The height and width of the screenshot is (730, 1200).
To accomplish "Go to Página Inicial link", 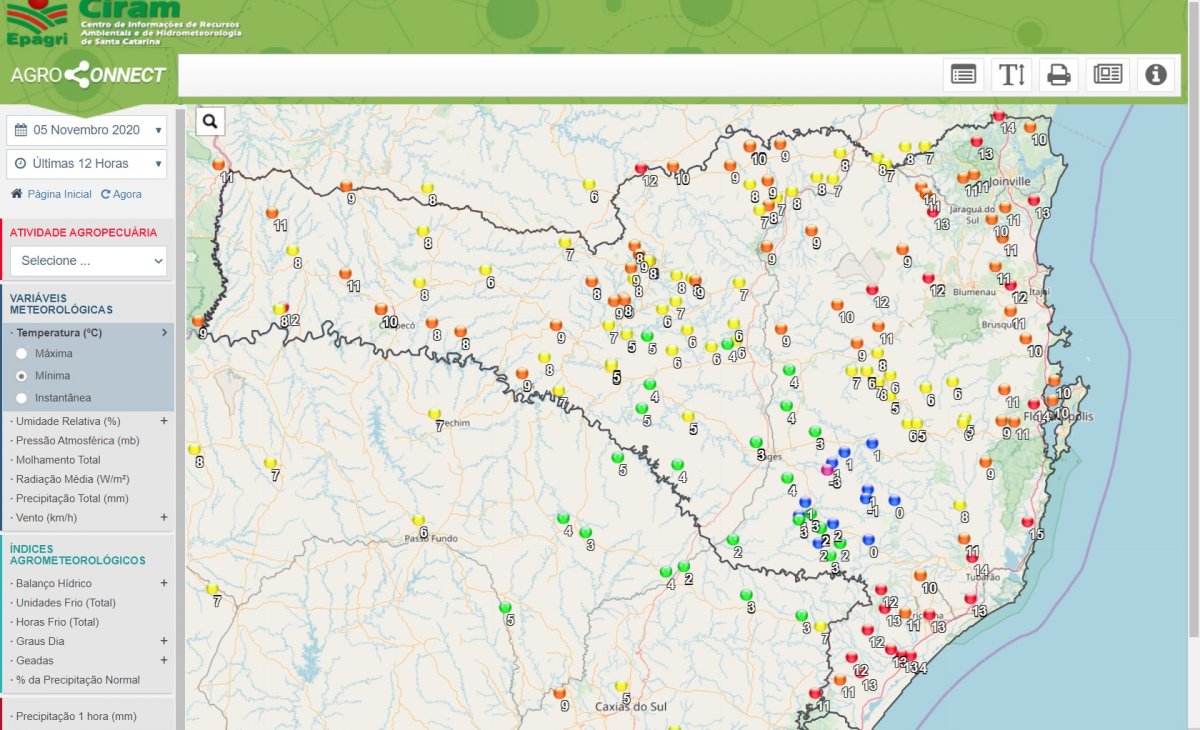I will [x=58, y=194].
